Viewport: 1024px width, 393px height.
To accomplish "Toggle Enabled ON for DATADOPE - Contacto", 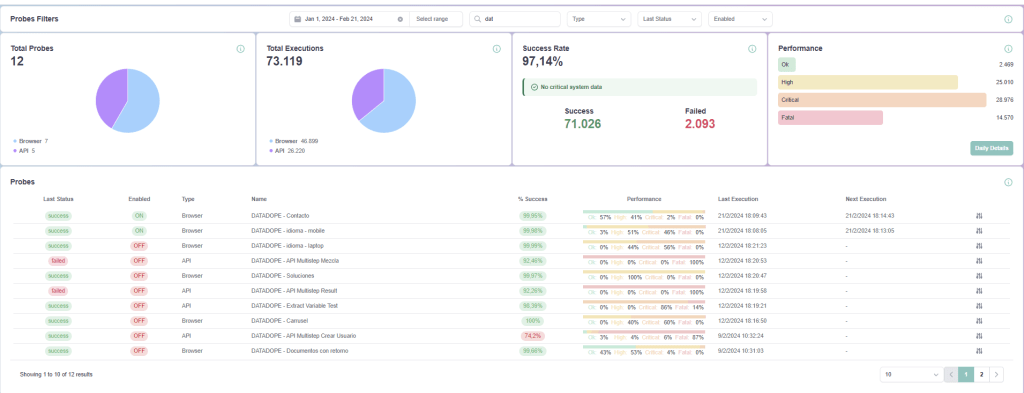I will pyautogui.click(x=138, y=215).
